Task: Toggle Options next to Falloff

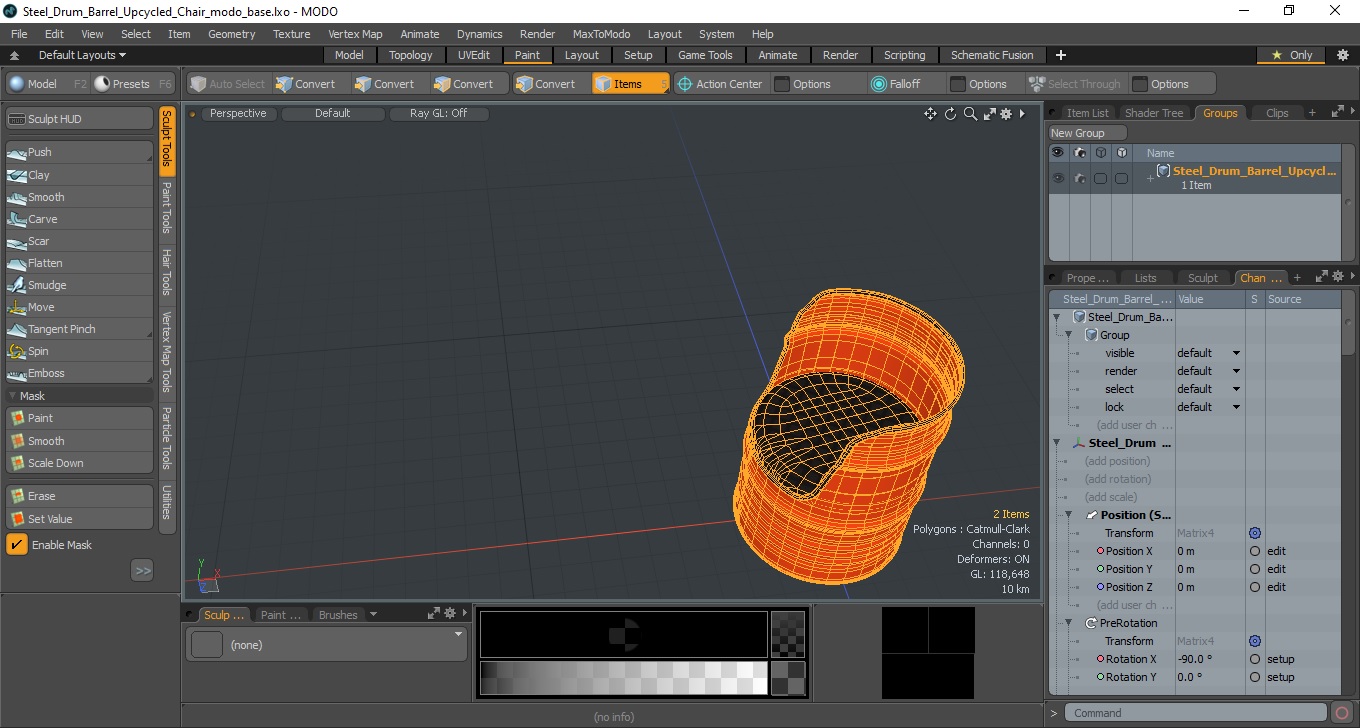Action: (x=987, y=84)
